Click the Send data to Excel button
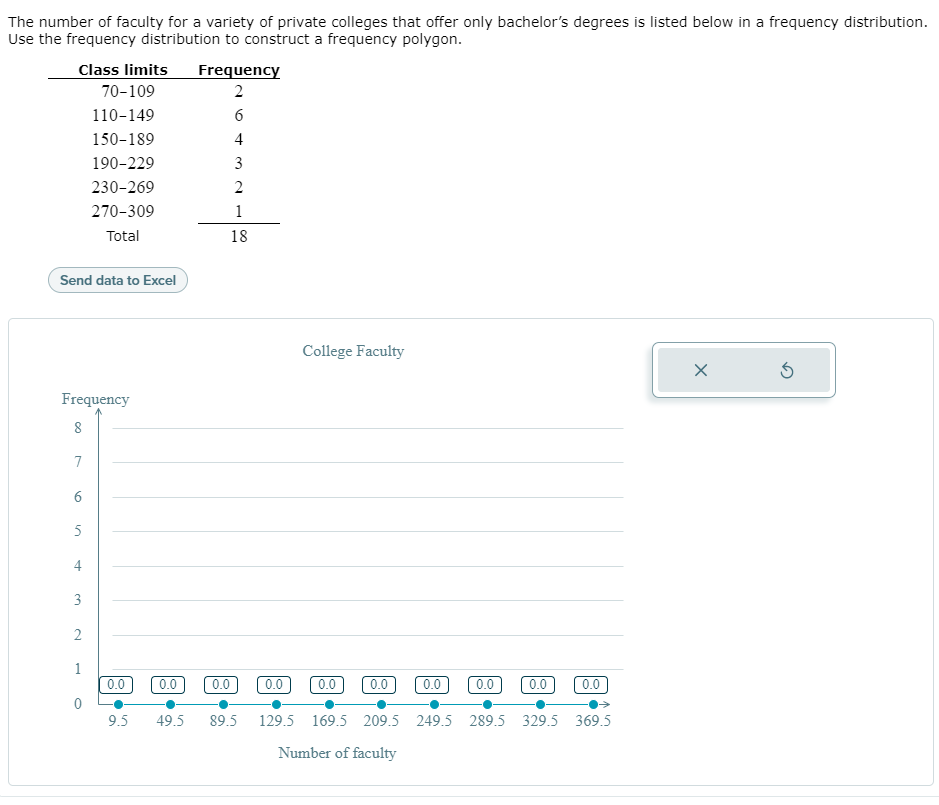The height and width of the screenshot is (805, 939). 117,280
